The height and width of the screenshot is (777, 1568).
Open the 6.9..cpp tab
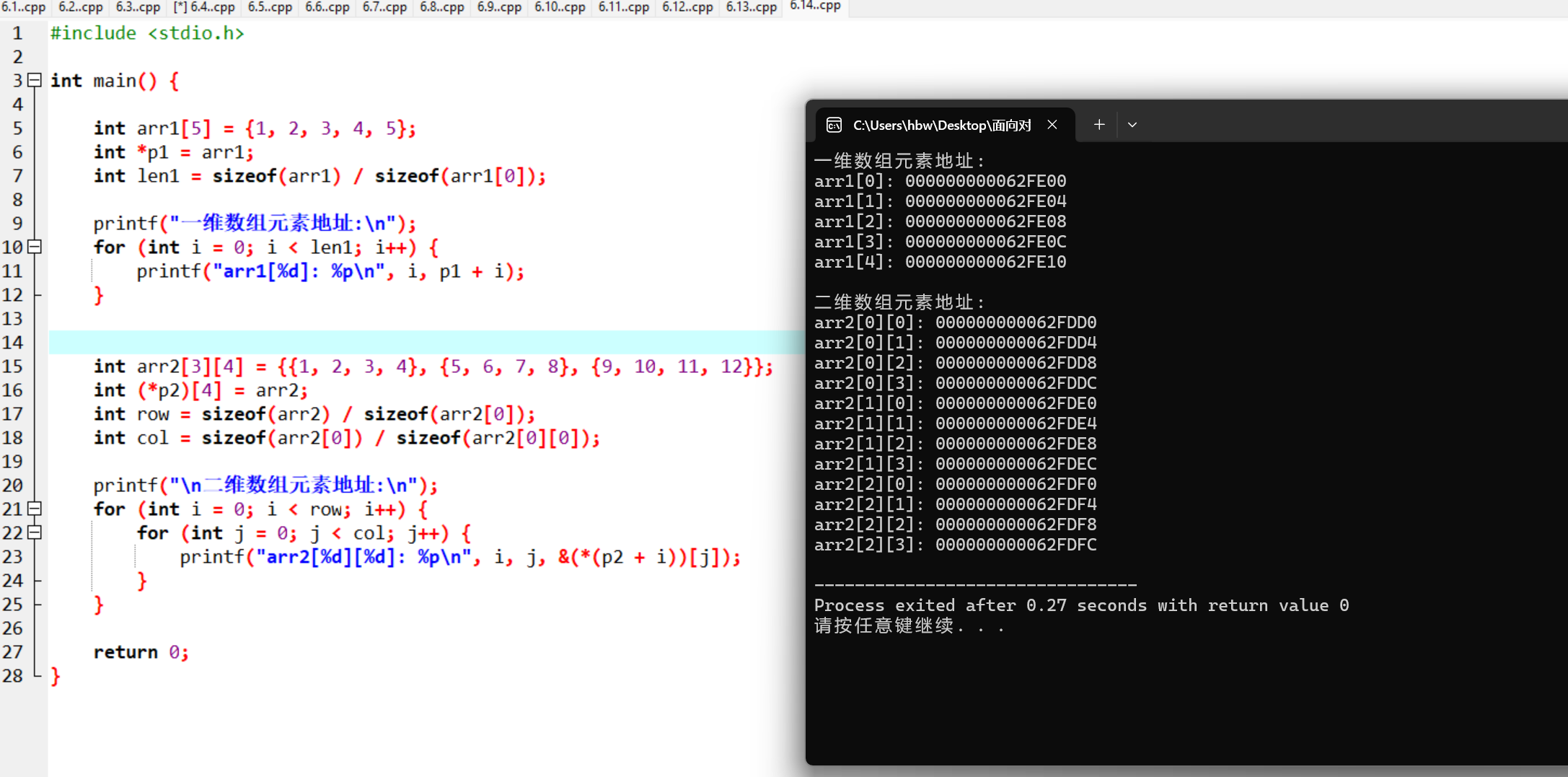click(x=499, y=7)
